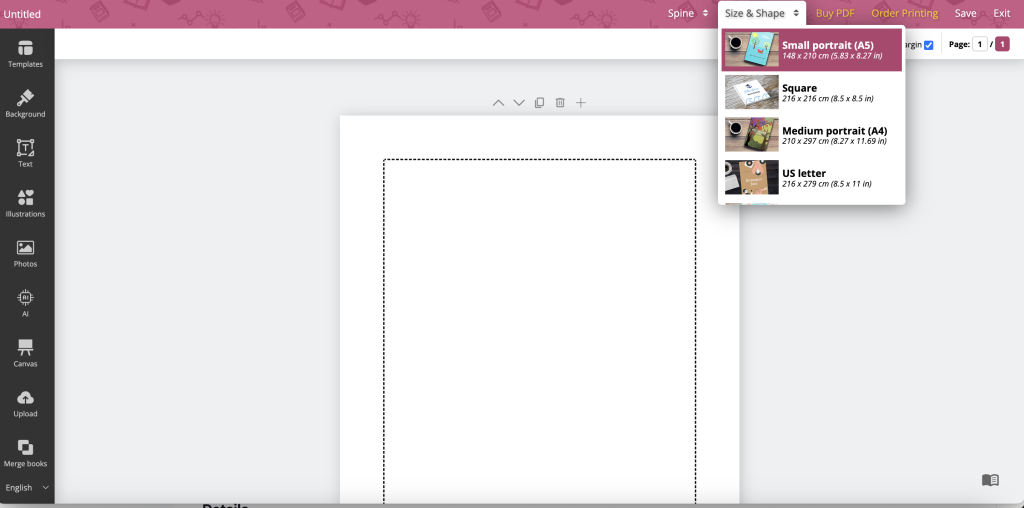Save the book
1024x508 pixels.
(x=965, y=13)
